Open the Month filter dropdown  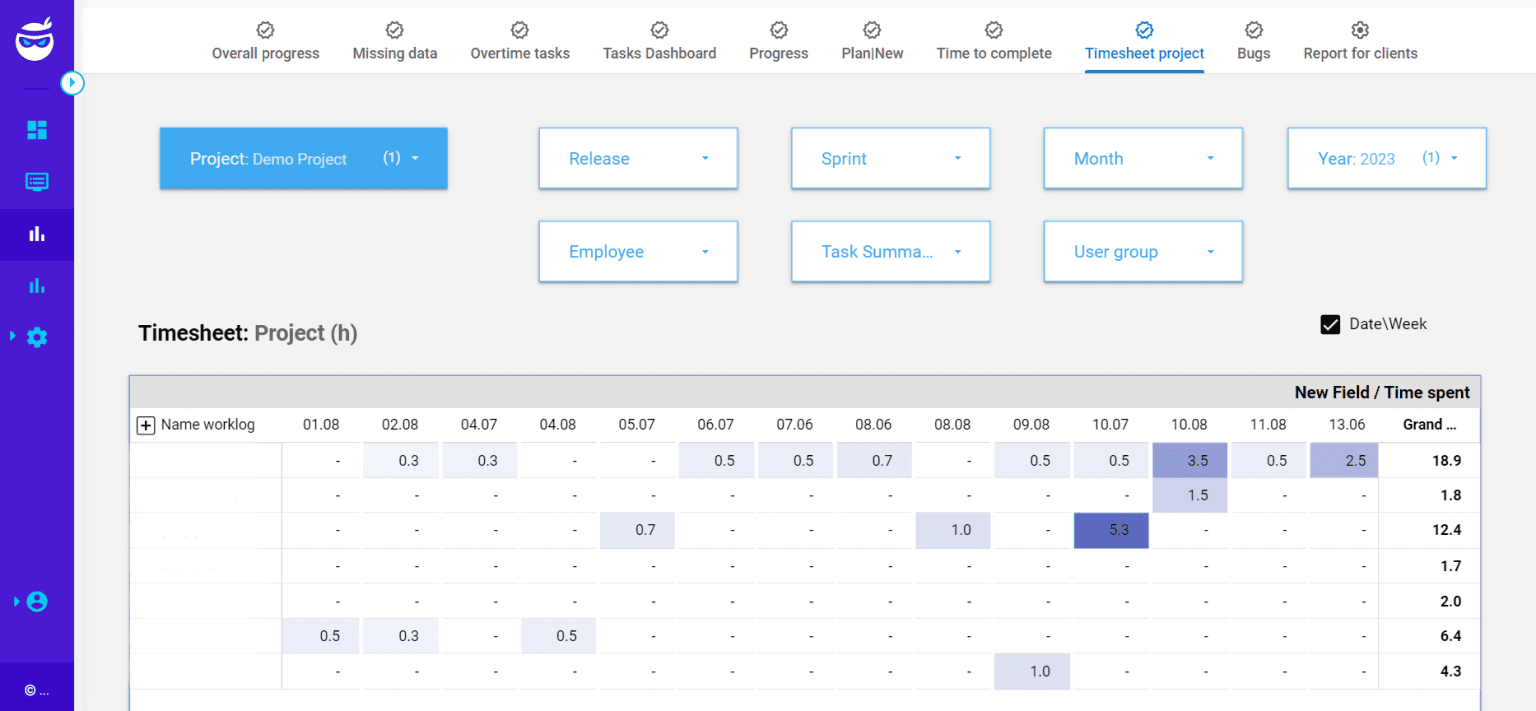pyautogui.click(x=1143, y=158)
